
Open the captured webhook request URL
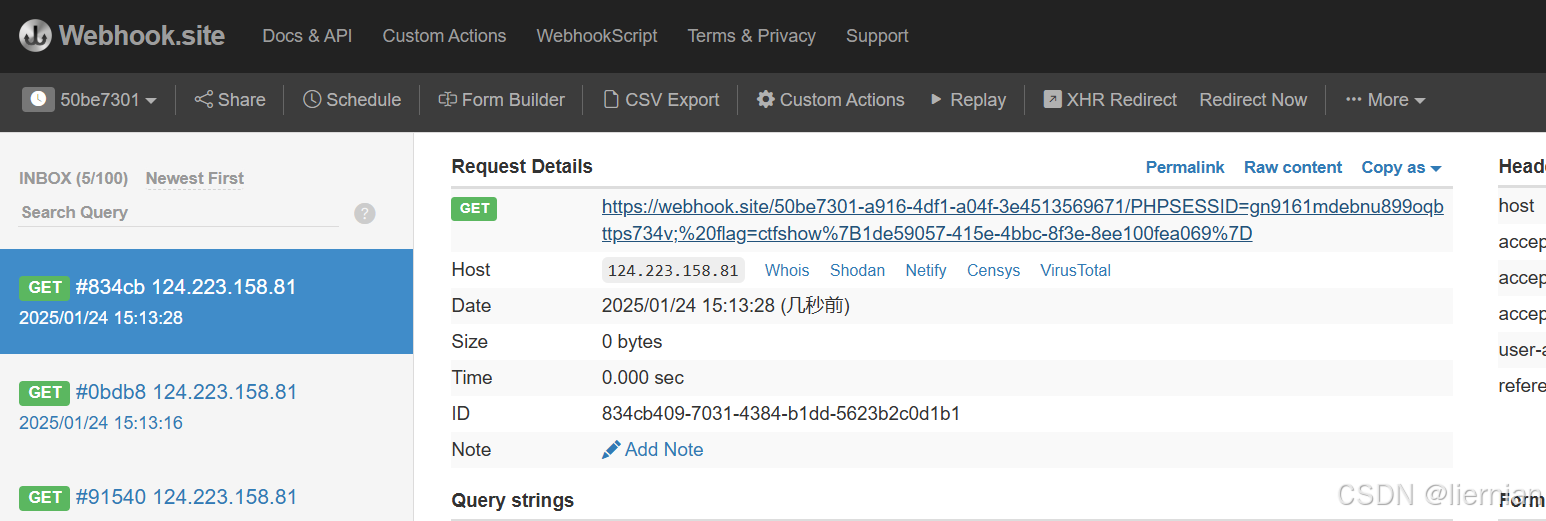[x=1022, y=220]
